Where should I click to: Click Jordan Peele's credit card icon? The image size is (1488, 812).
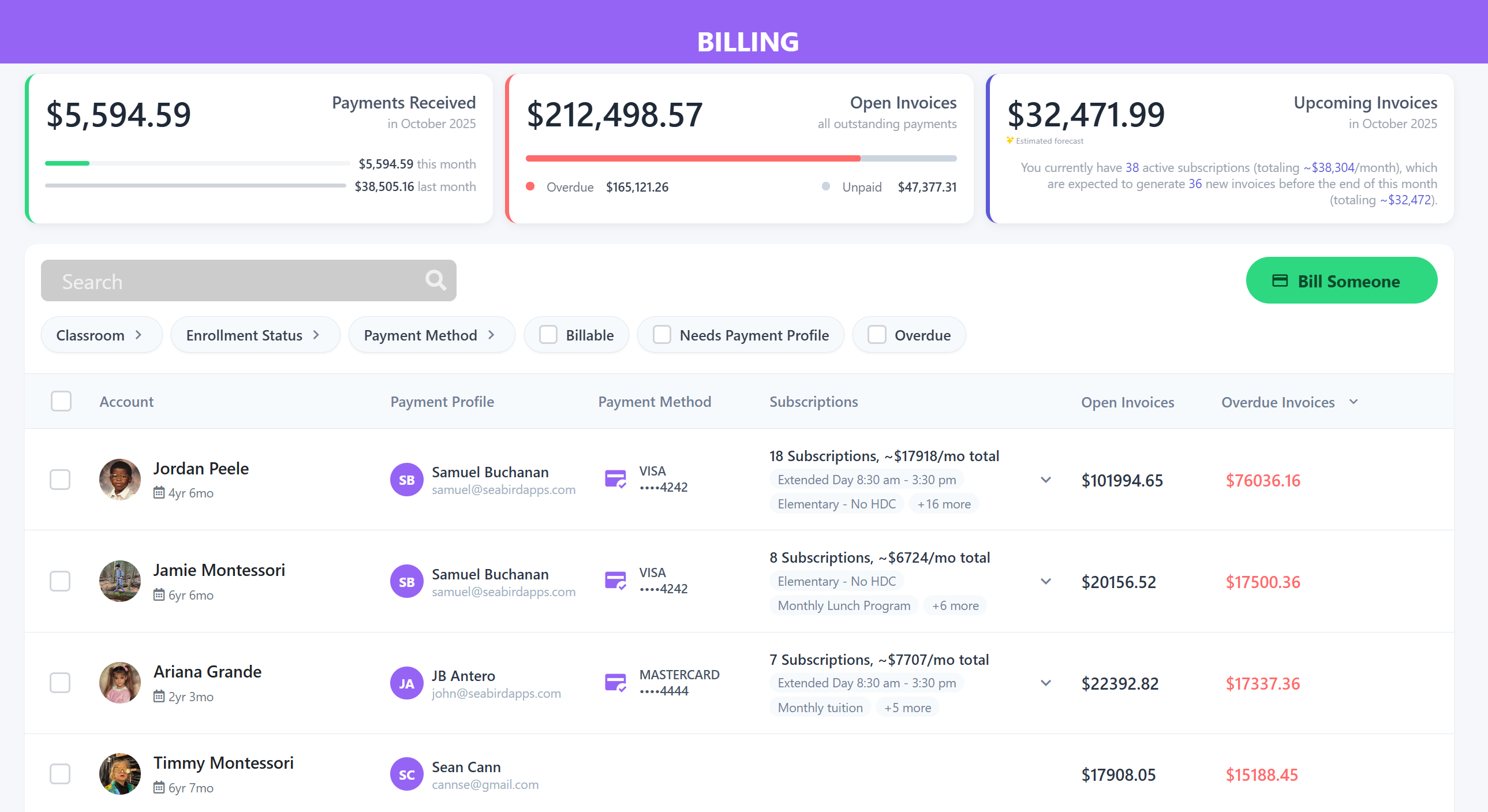coord(615,479)
